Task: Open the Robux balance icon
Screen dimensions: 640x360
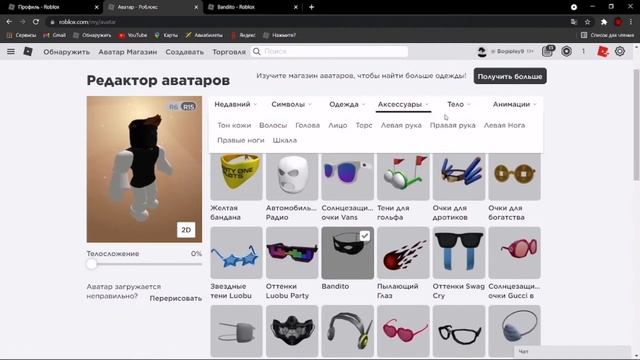Action: point(567,51)
